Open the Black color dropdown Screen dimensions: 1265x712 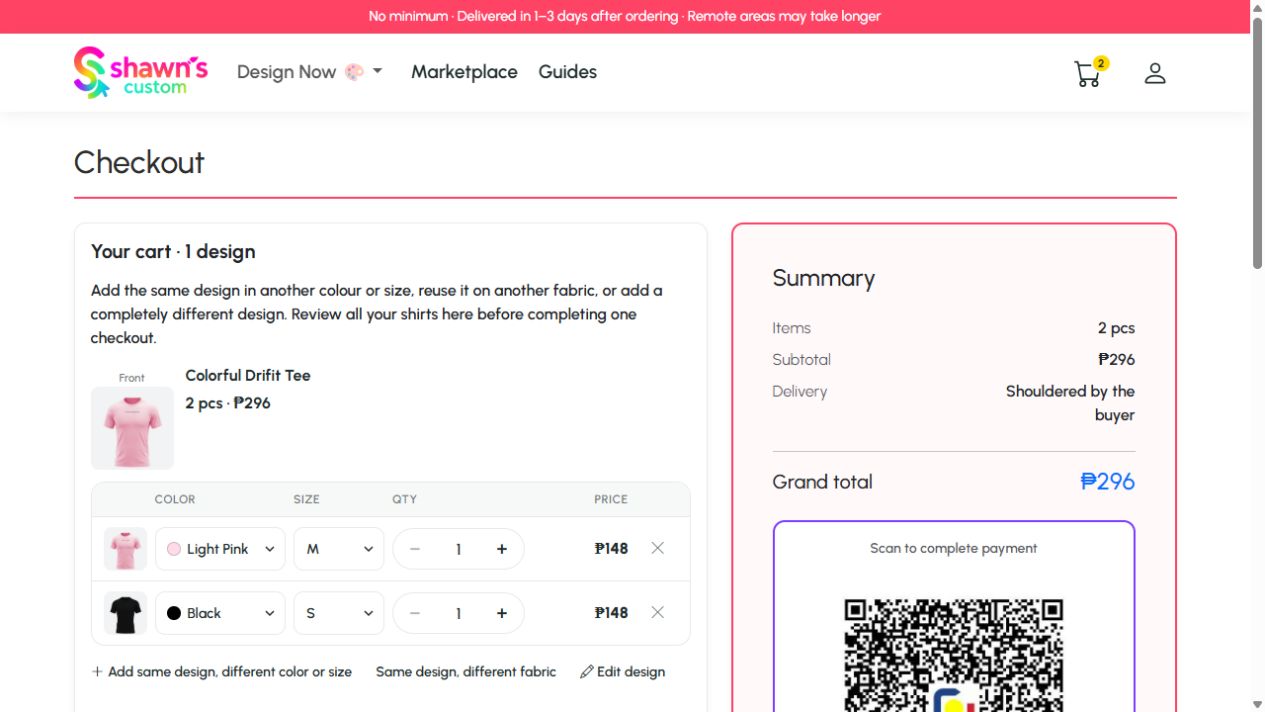point(220,613)
